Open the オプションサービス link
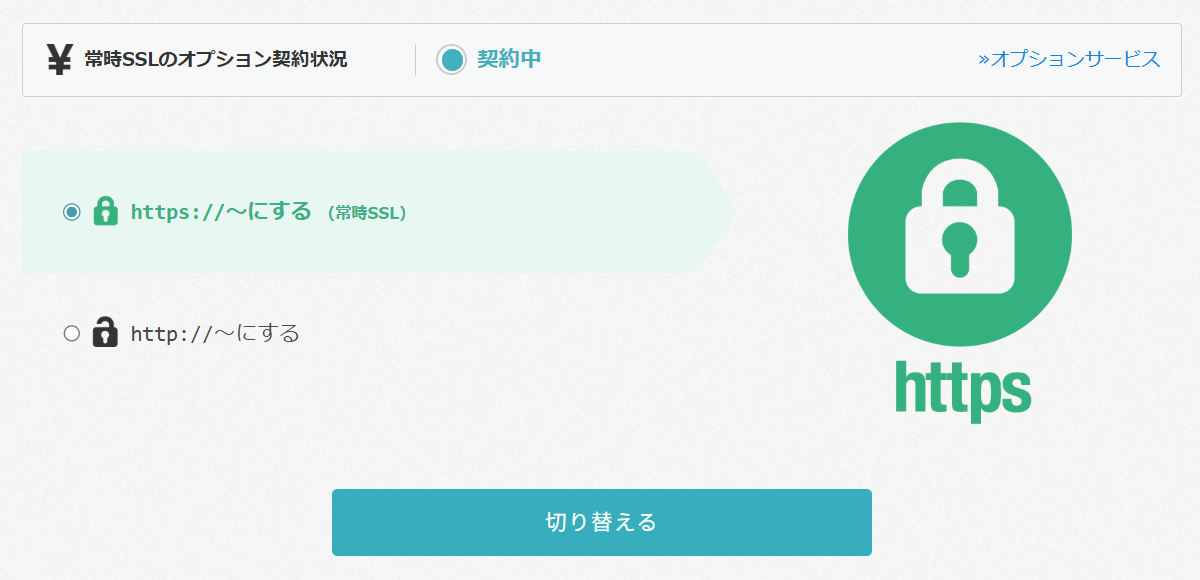 point(1075,59)
